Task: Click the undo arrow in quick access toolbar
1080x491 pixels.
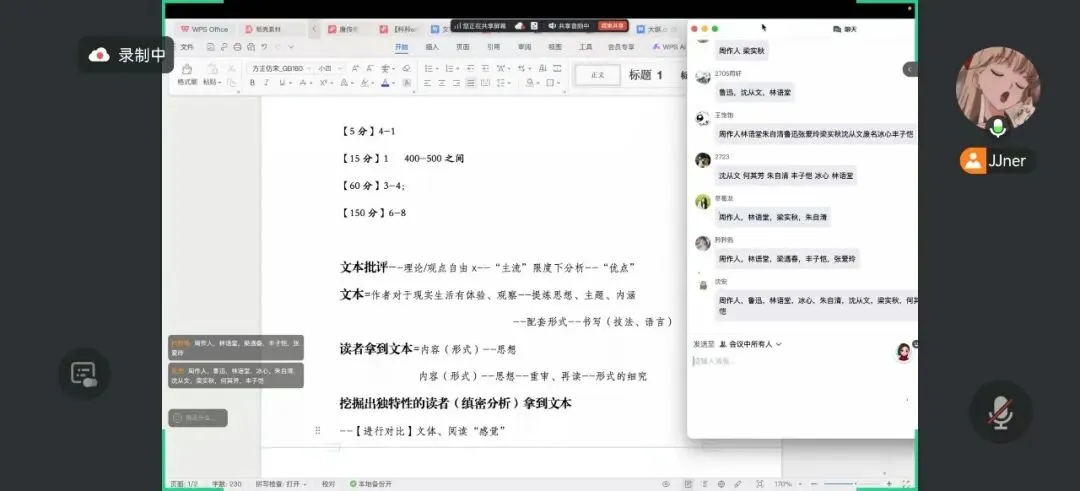Action: pyautogui.click(x=264, y=47)
